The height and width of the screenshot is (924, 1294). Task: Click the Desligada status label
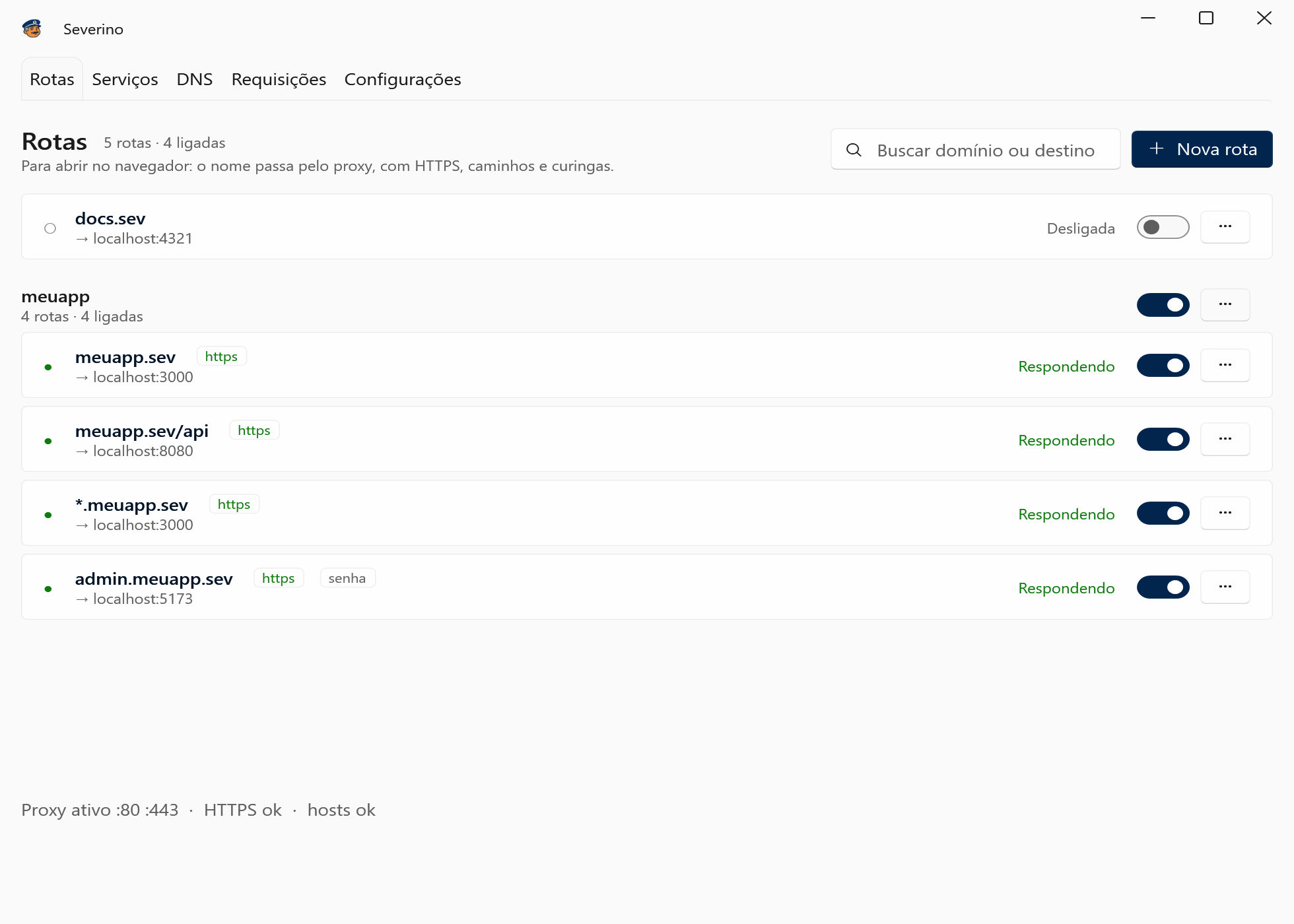[x=1081, y=228]
